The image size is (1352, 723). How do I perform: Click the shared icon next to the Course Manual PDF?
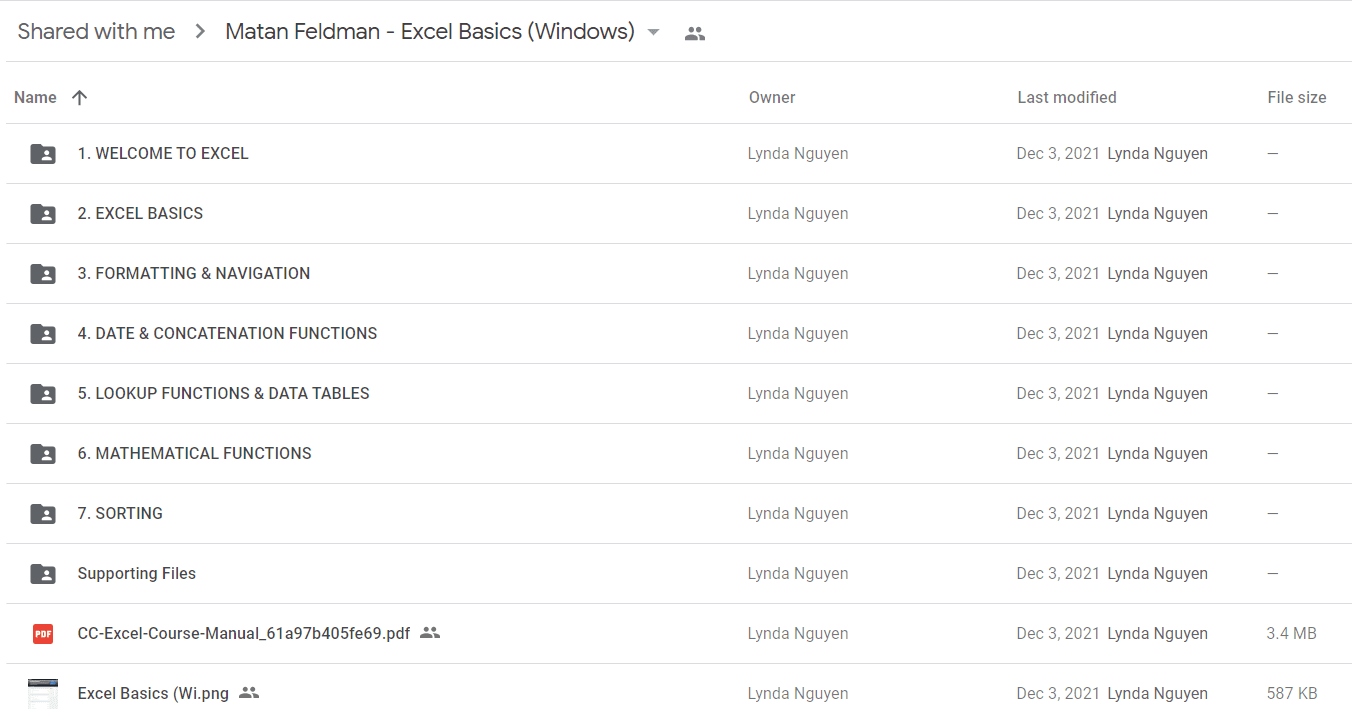[x=430, y=633]
